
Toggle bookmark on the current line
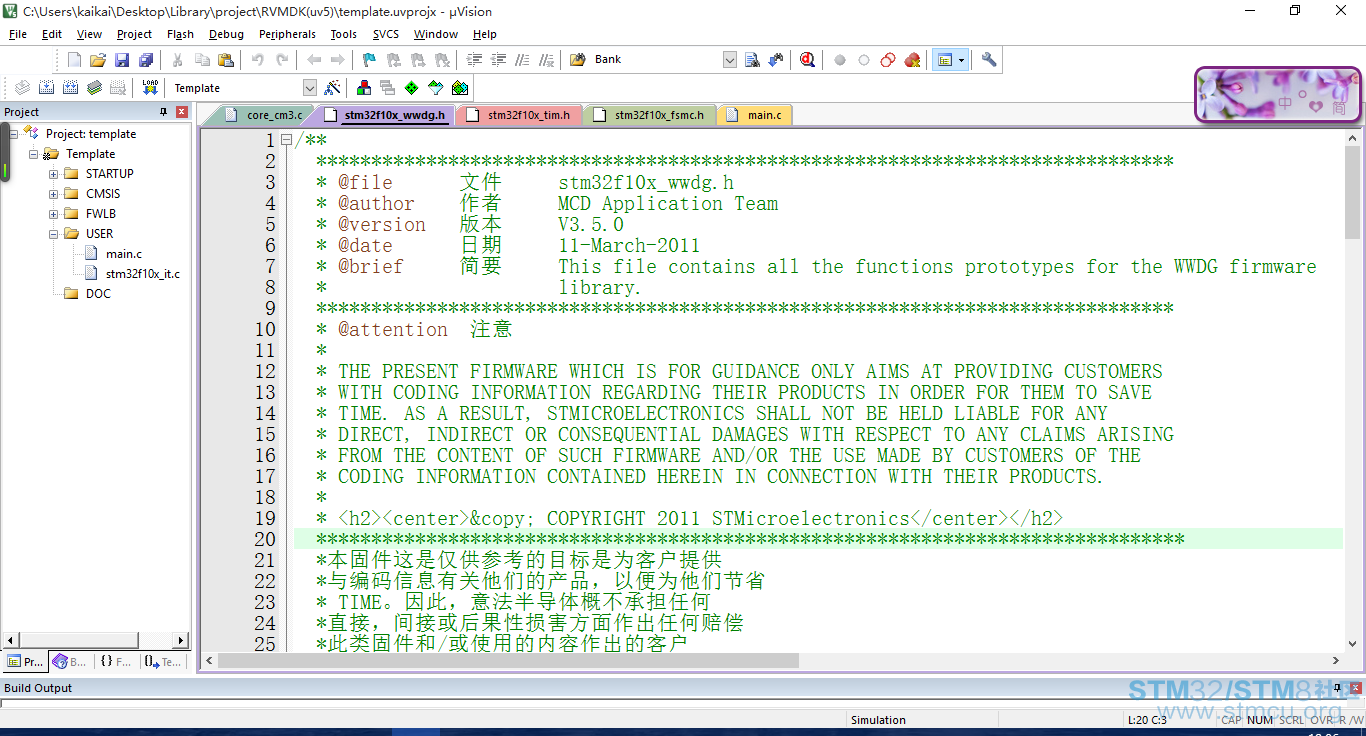coord(369,60)
